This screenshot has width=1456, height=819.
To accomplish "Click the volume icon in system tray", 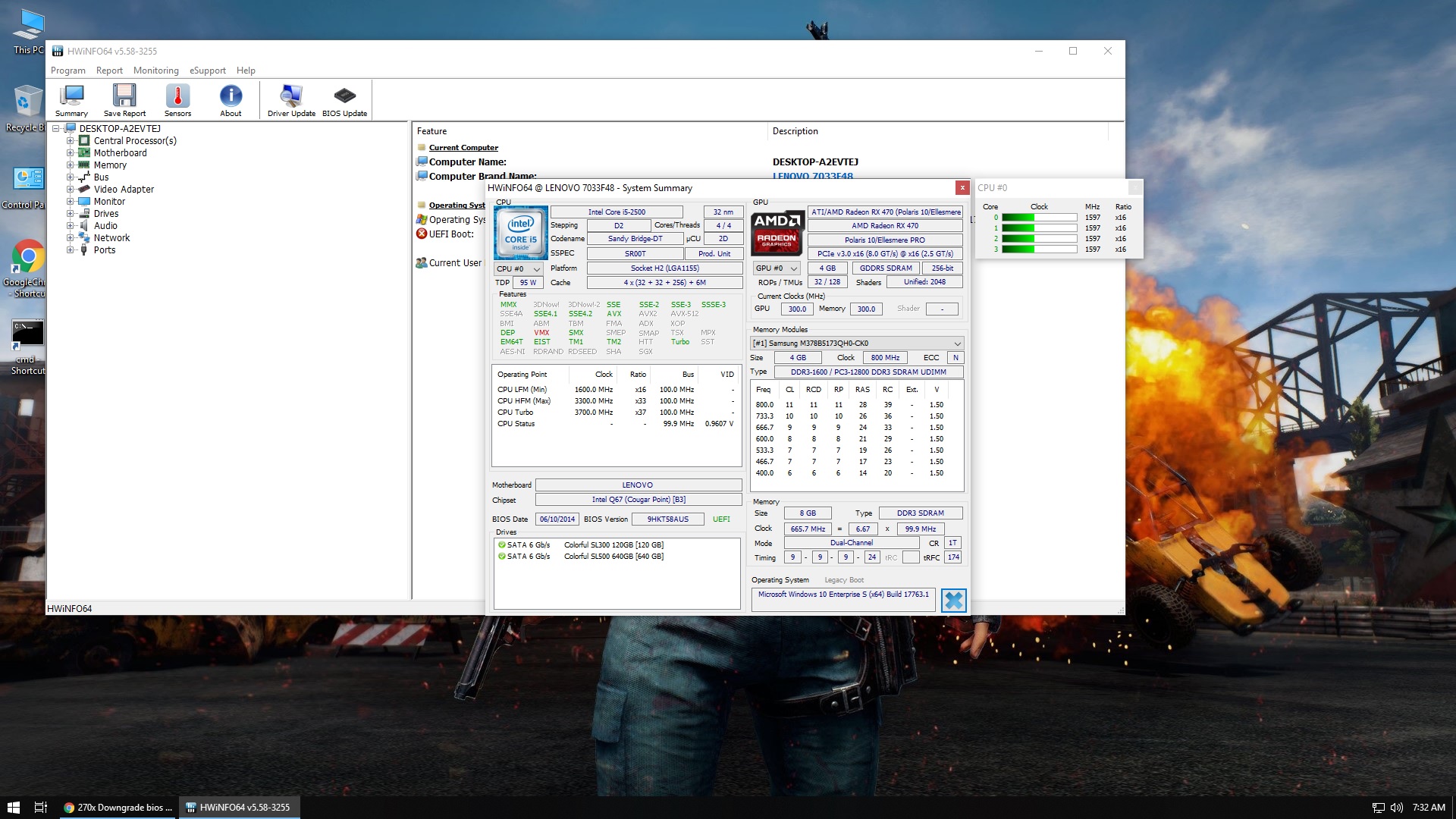I will point(1397,808).
